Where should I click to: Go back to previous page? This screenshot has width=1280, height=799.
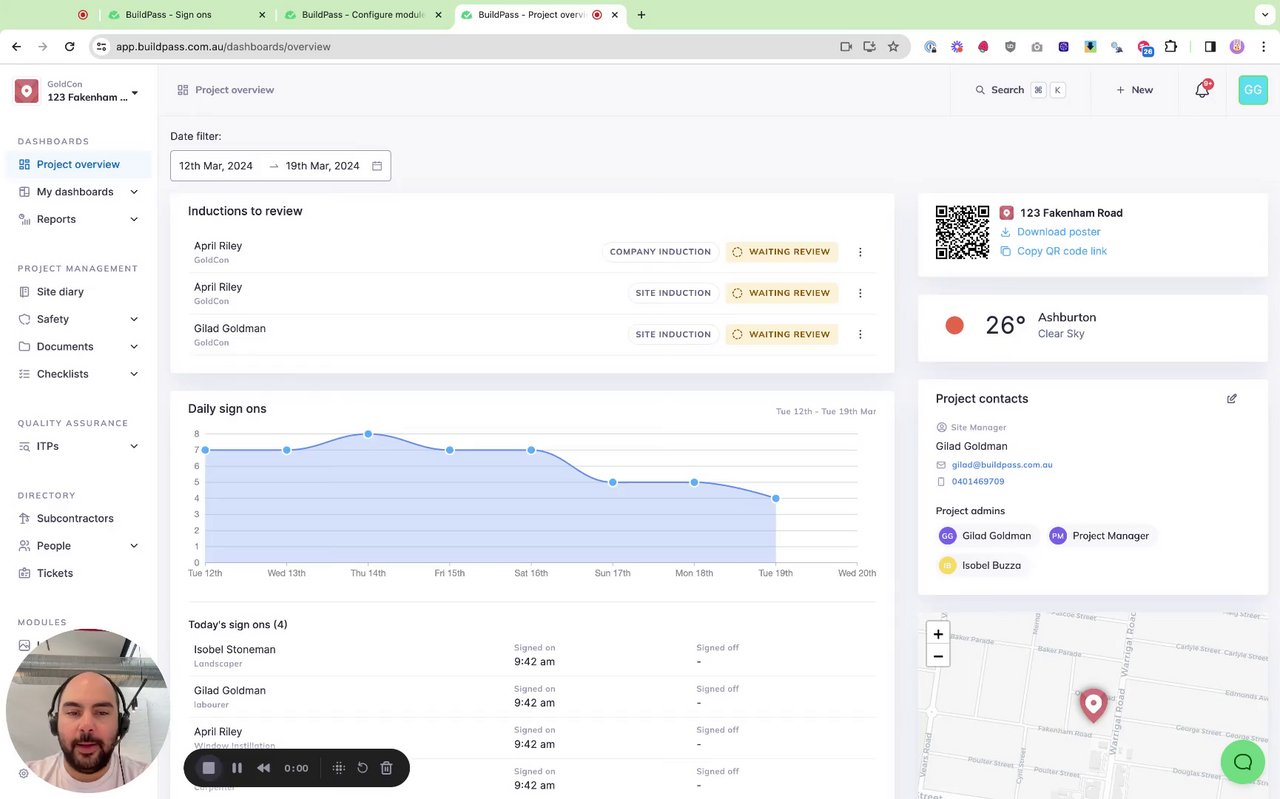17,46
